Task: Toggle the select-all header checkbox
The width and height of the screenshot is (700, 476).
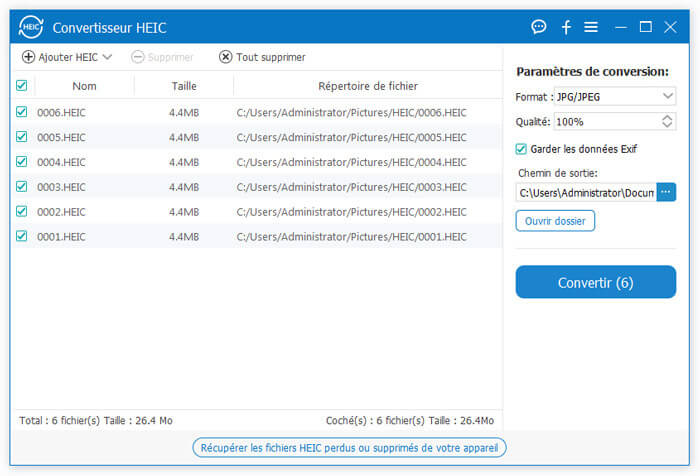Action: (x=22, y=86)
